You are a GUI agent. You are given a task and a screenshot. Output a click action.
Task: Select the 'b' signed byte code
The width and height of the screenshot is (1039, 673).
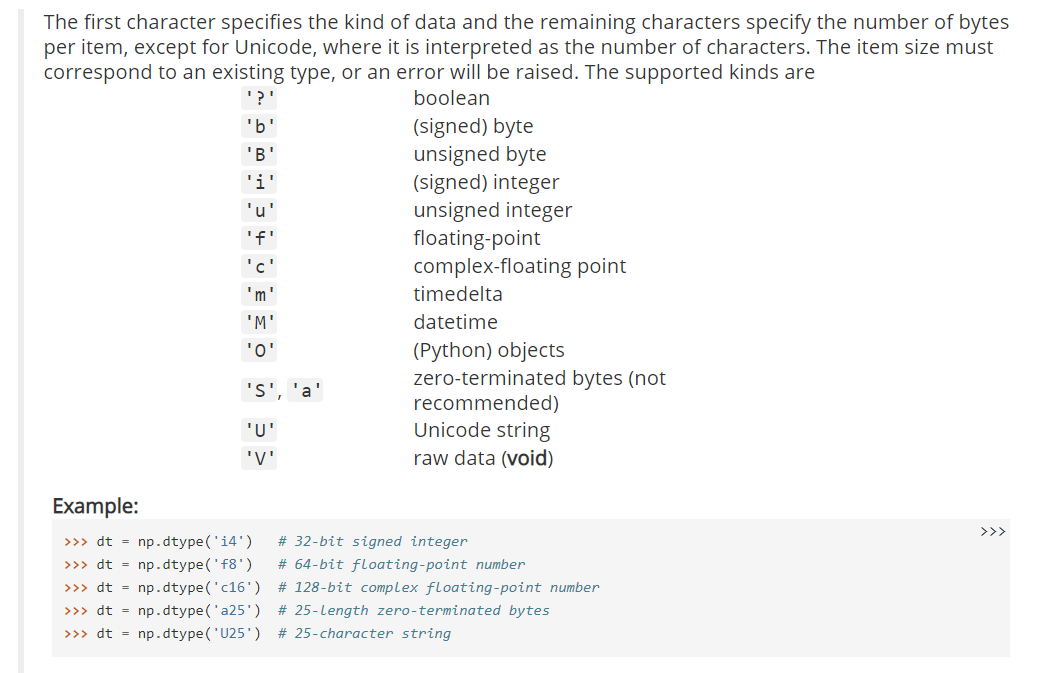point(259,126)
